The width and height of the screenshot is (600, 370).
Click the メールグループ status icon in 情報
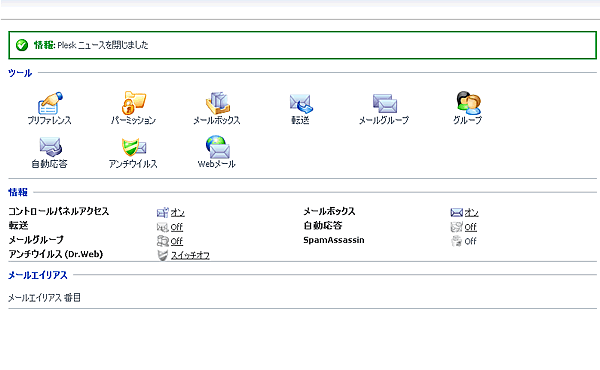coord(163,241)
